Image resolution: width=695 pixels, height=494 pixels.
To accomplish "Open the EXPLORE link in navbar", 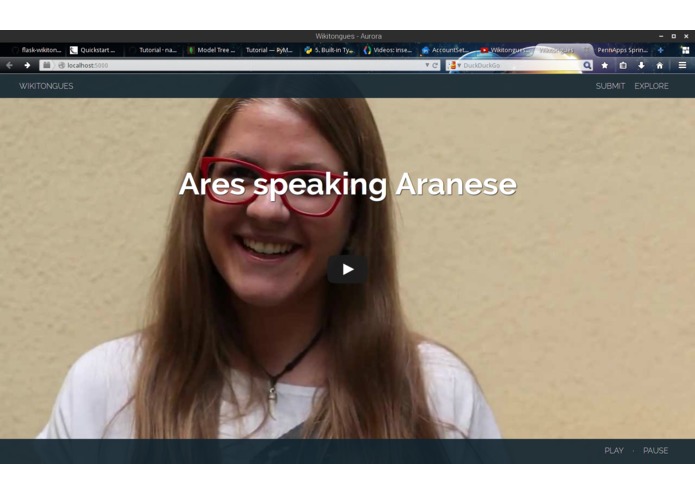I will (x=651, y=86).
